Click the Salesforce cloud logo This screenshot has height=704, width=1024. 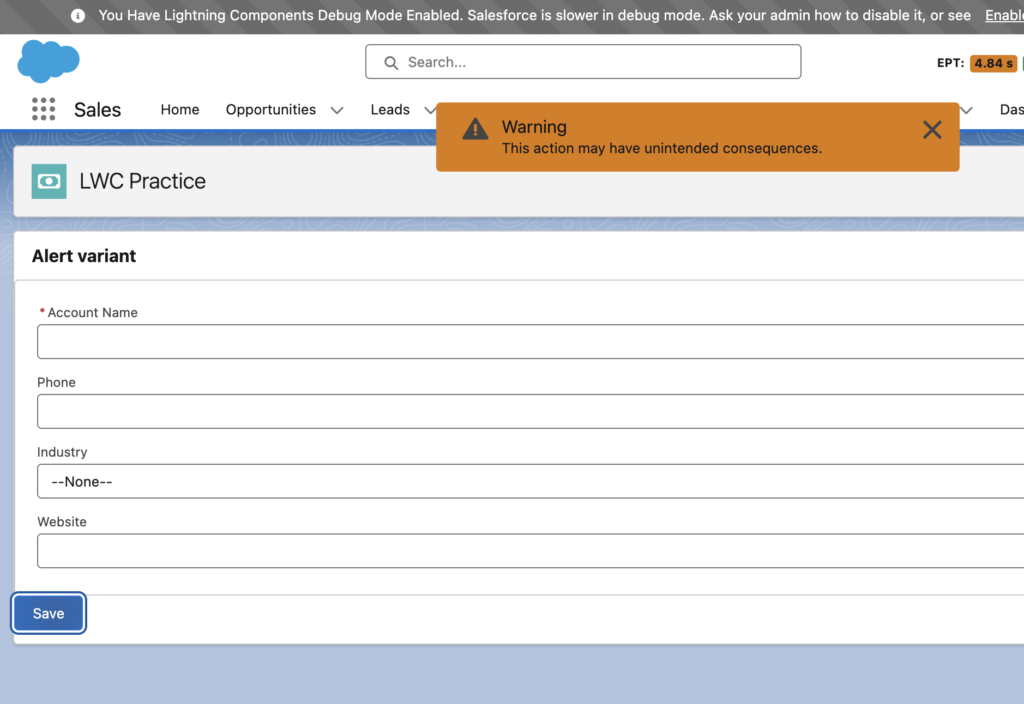pyautogui.click(x=48, y=61)
